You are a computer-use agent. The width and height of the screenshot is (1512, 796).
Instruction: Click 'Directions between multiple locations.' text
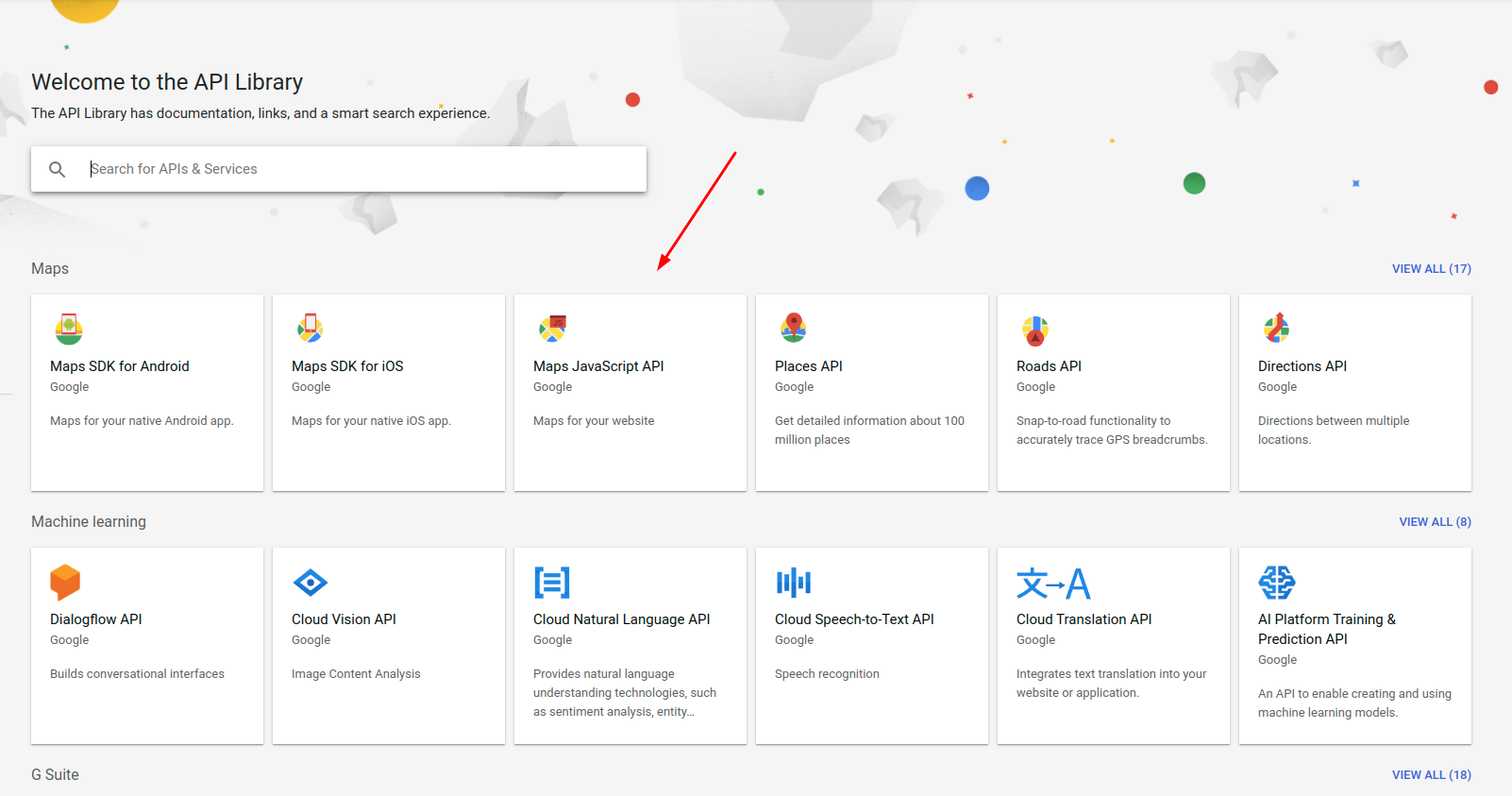(x=1334, y=431)
